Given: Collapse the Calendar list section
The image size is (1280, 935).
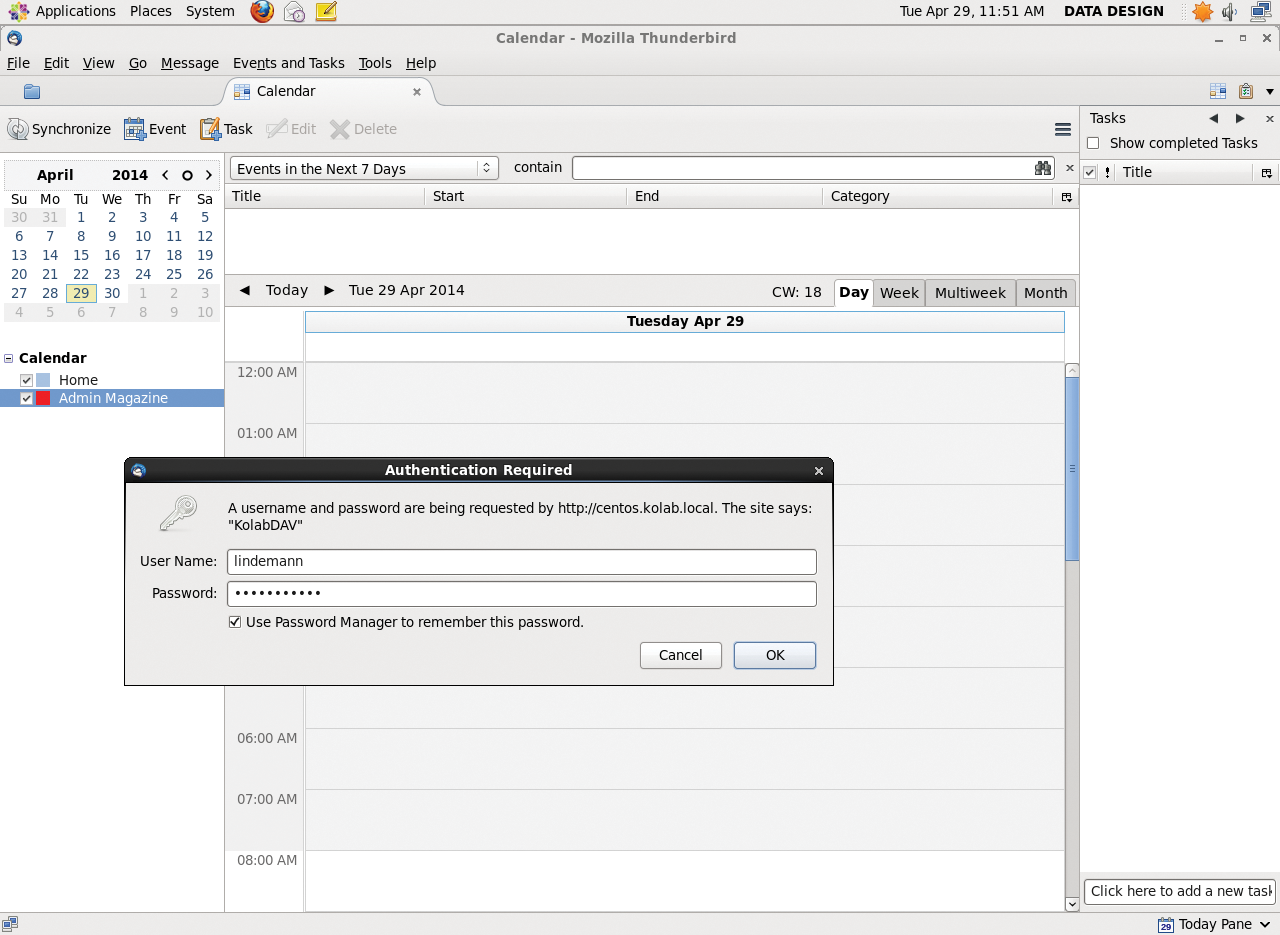Looking at the screenshot, I should tap(8, 357).
